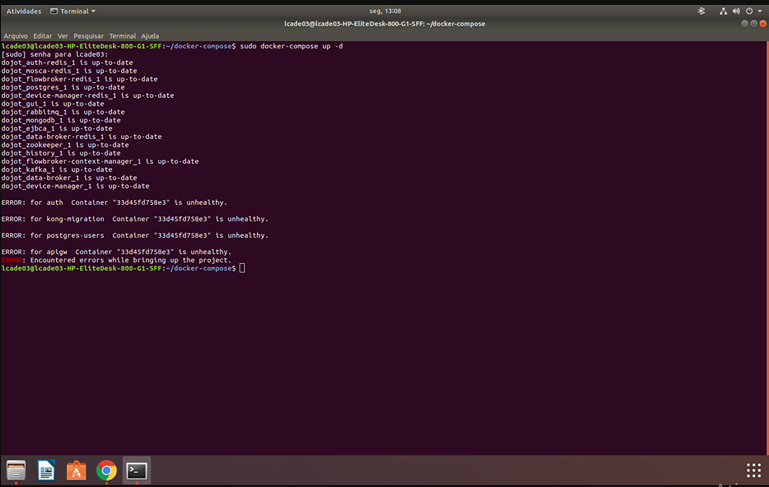Open the Editar menu
The height and width of the screenshot is (487, 769).
(42, 36)
